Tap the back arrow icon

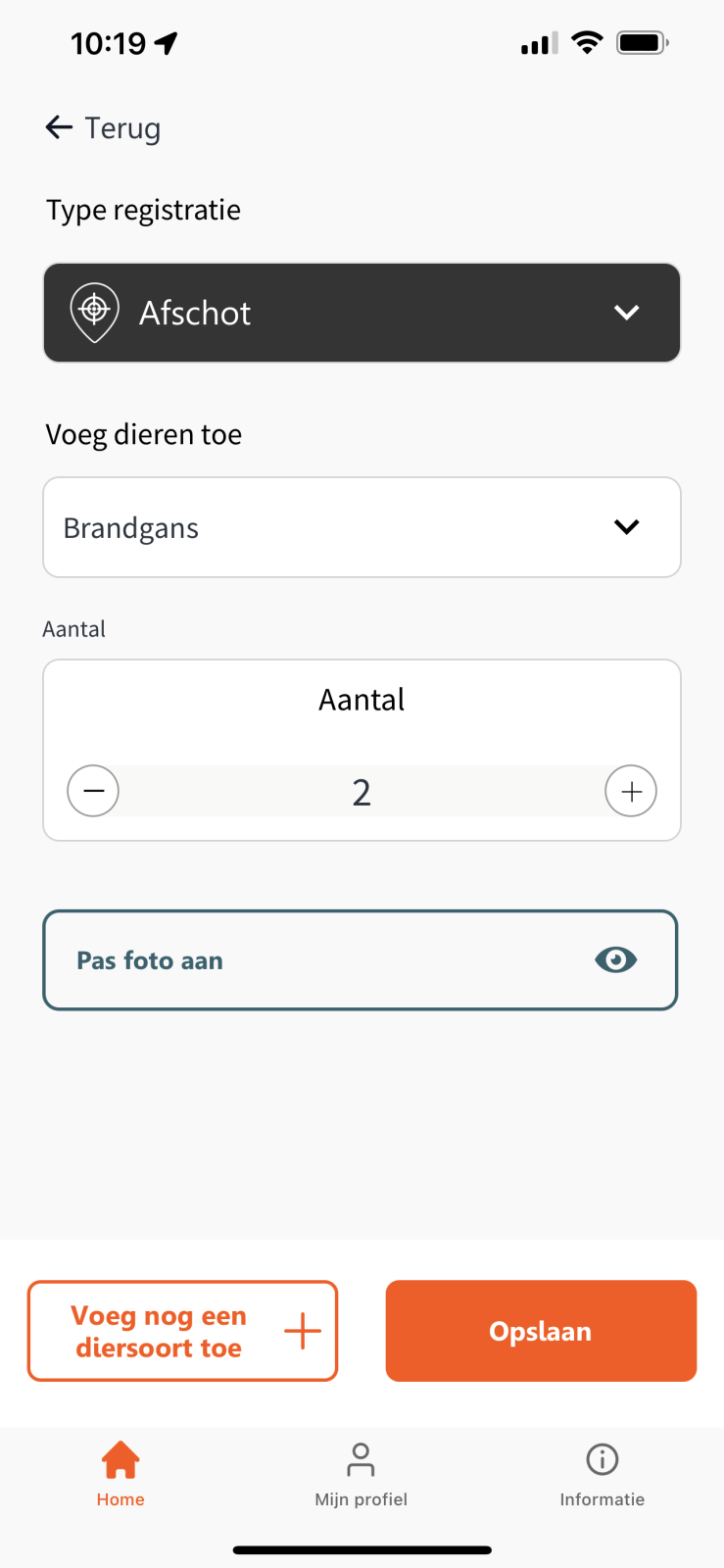click(59, 127)
